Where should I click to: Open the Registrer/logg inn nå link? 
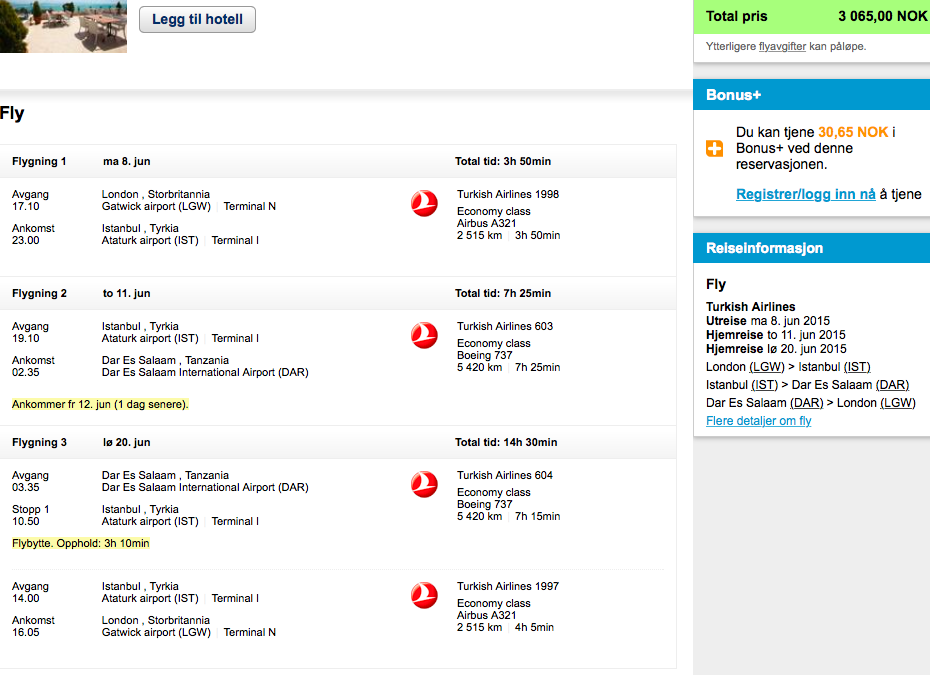point(805,194)
